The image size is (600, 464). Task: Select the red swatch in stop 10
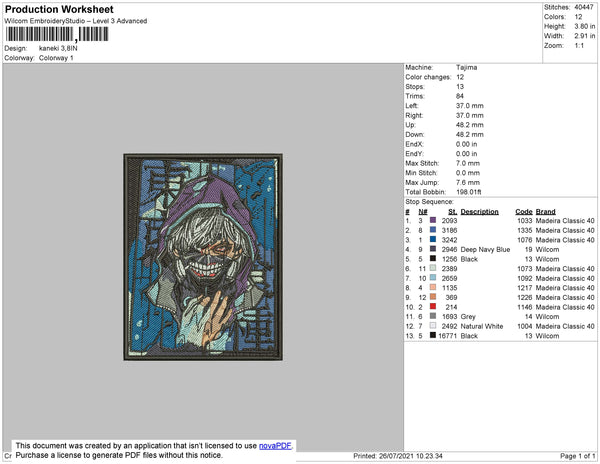click(433, 306)
